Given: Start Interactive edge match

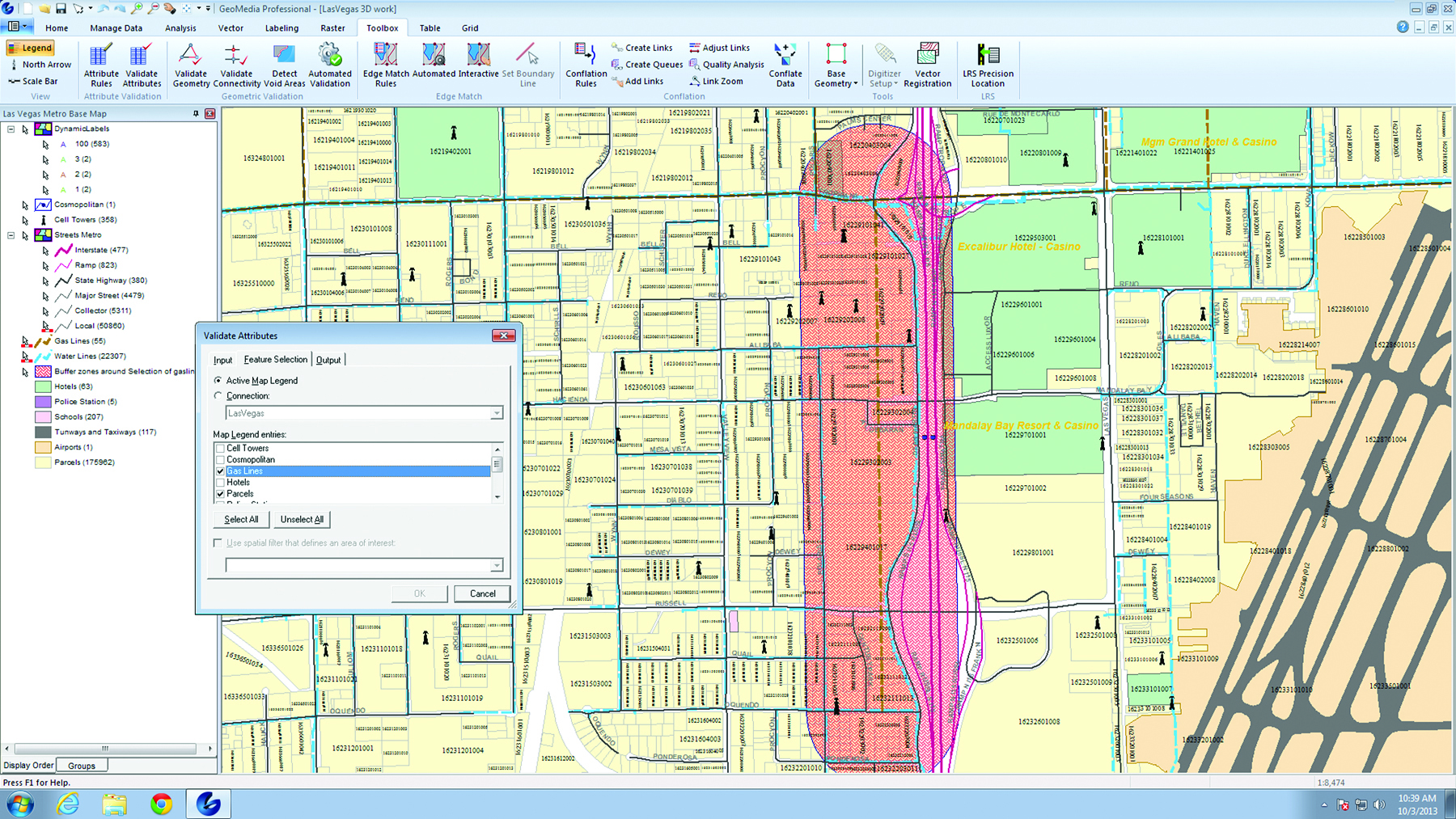Looking at the screenshot, I should [x=478, y=61].
